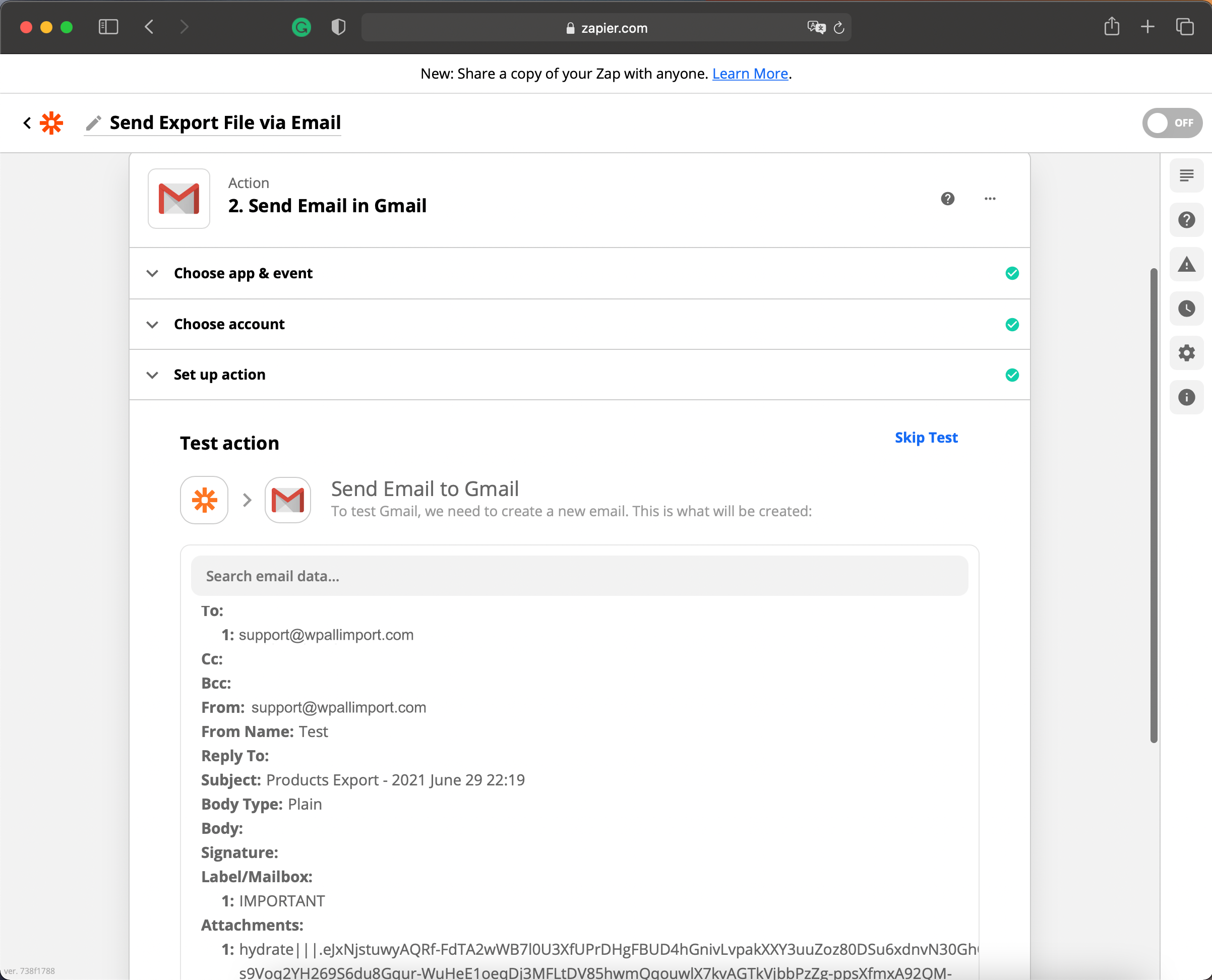Click the Search email data field
This screenshot has height=980, width=1212.
pos(579,576)
